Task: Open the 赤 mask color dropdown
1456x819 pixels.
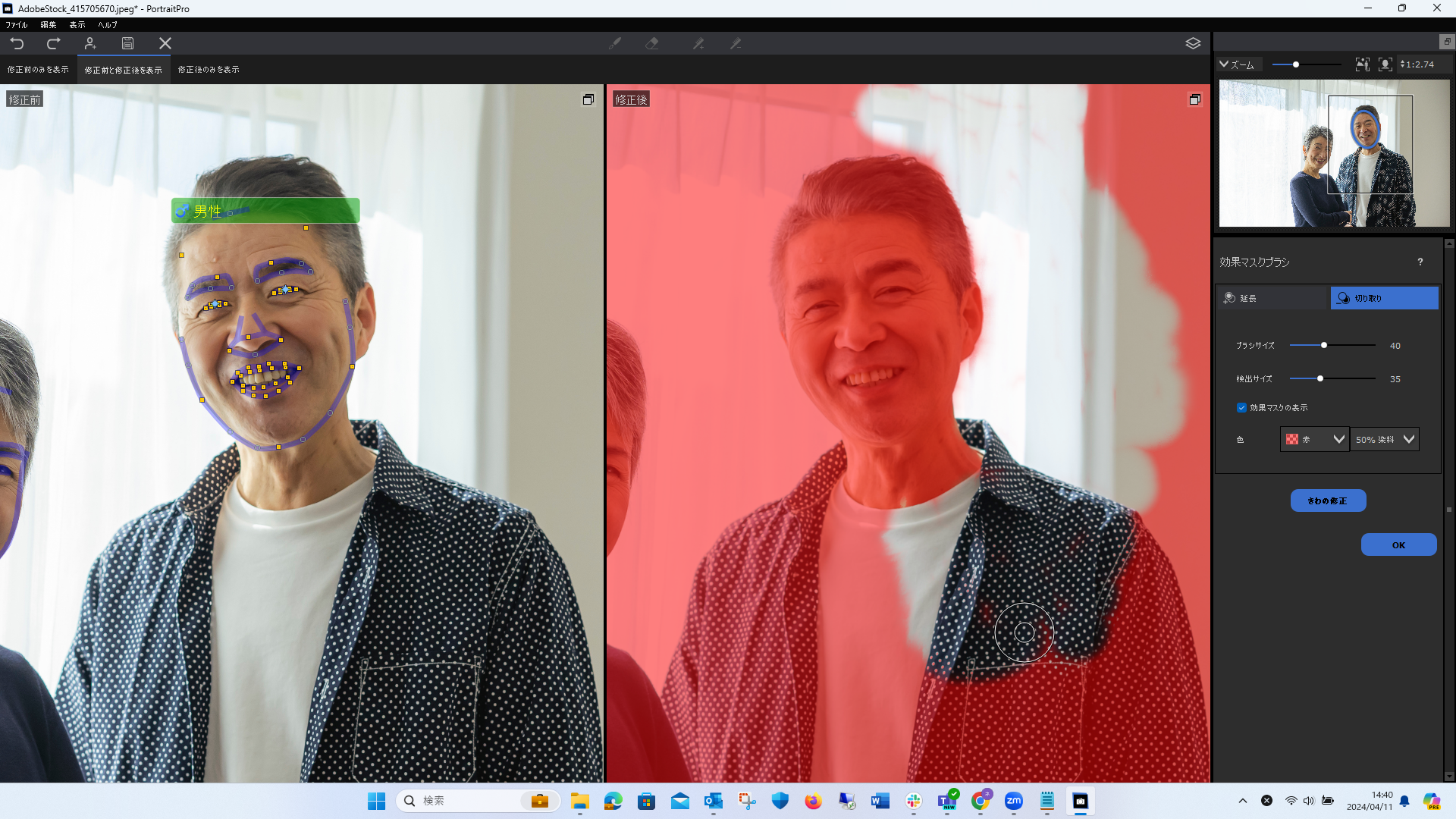Action: 1314,439
